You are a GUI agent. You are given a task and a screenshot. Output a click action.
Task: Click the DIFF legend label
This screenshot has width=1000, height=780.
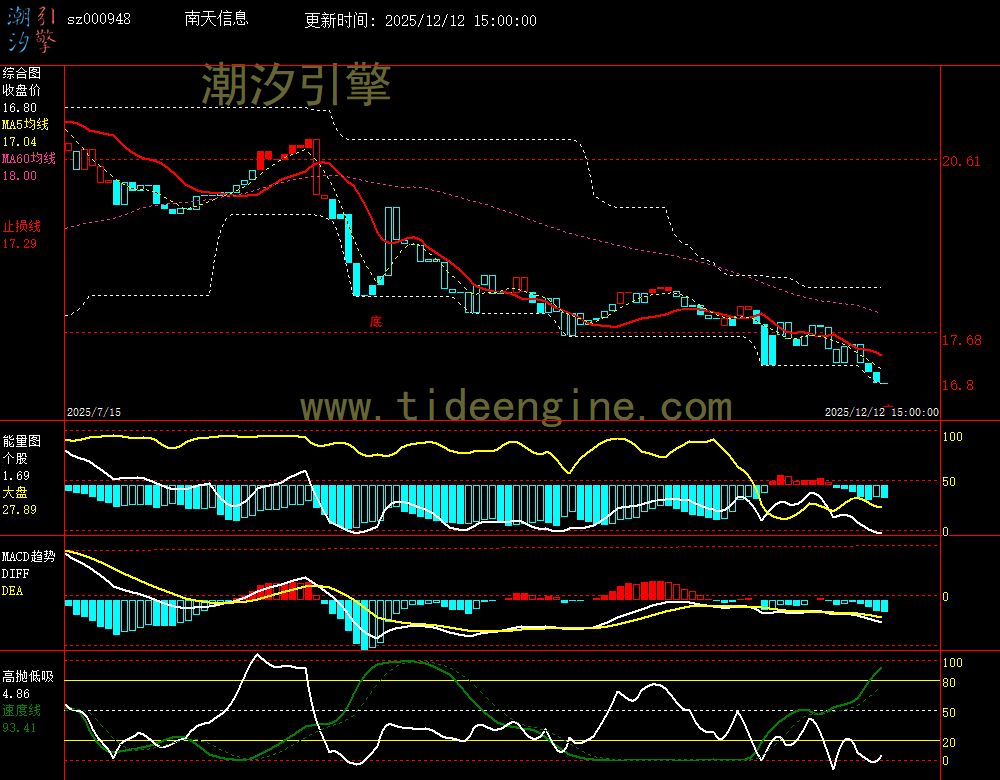click(15, 574)
